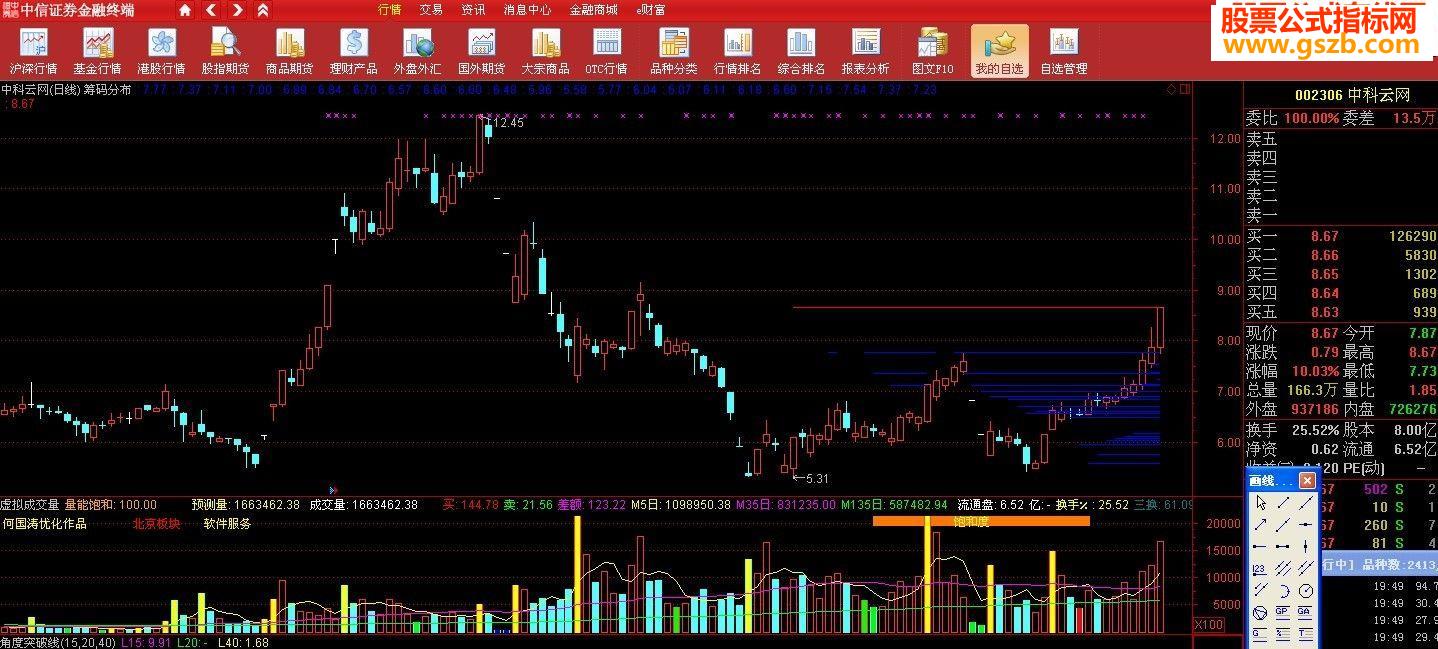Select arrow line tool in 画线 palette
Image resolution: width=1438 pixels, height=649 pixels.
pos(1261,525)
